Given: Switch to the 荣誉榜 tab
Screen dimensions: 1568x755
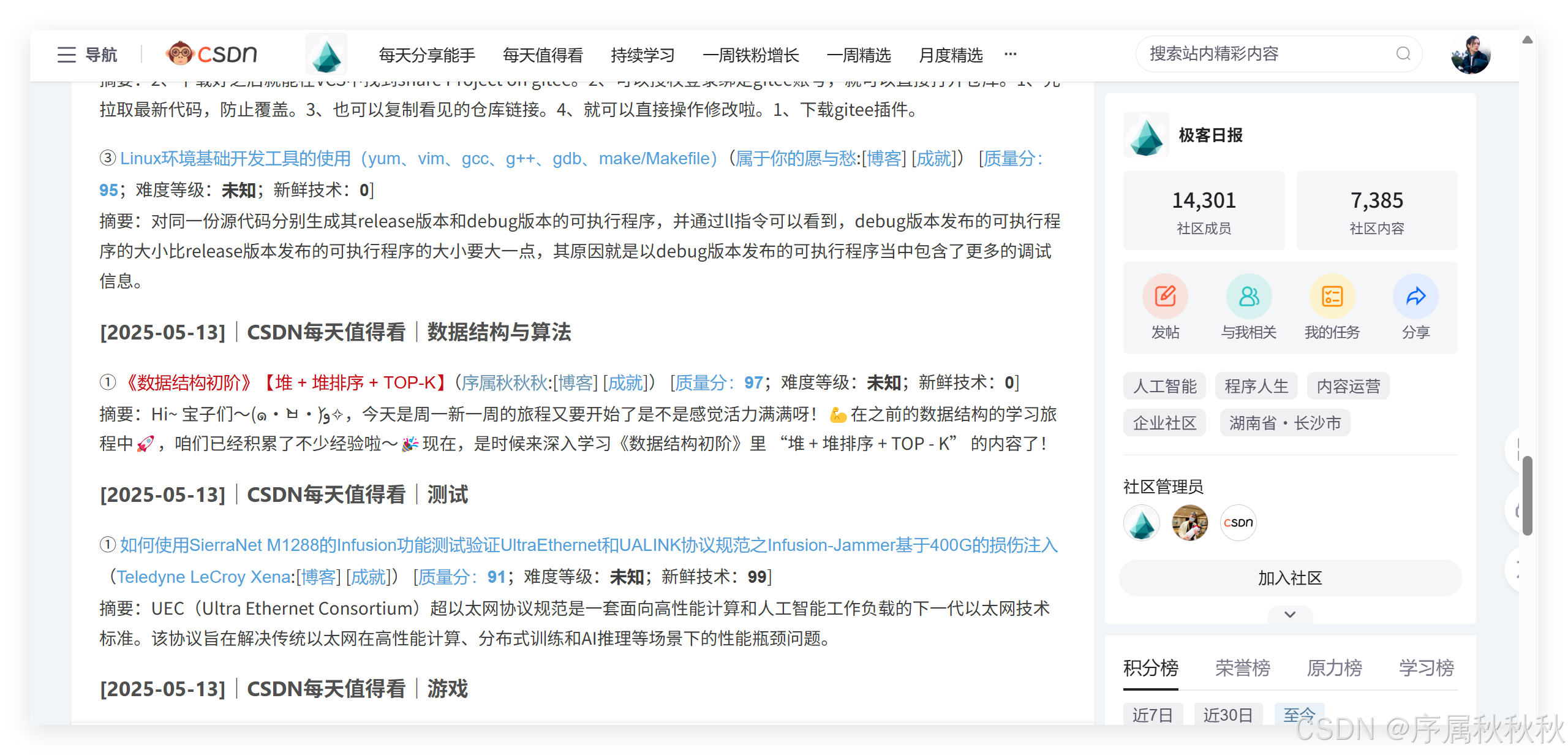Looking at the screenshot, I should (x=1243, y=667).
